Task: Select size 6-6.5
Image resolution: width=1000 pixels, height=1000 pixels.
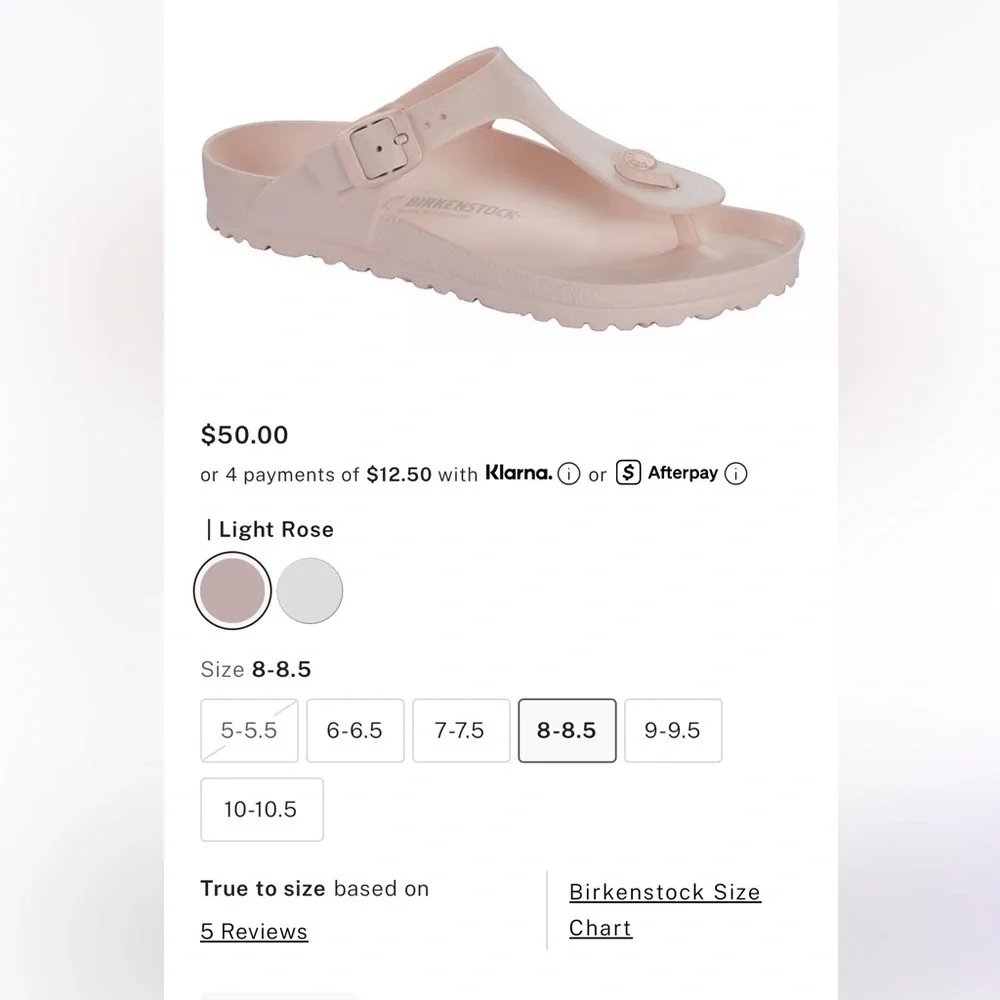Action: coord(355,731)
